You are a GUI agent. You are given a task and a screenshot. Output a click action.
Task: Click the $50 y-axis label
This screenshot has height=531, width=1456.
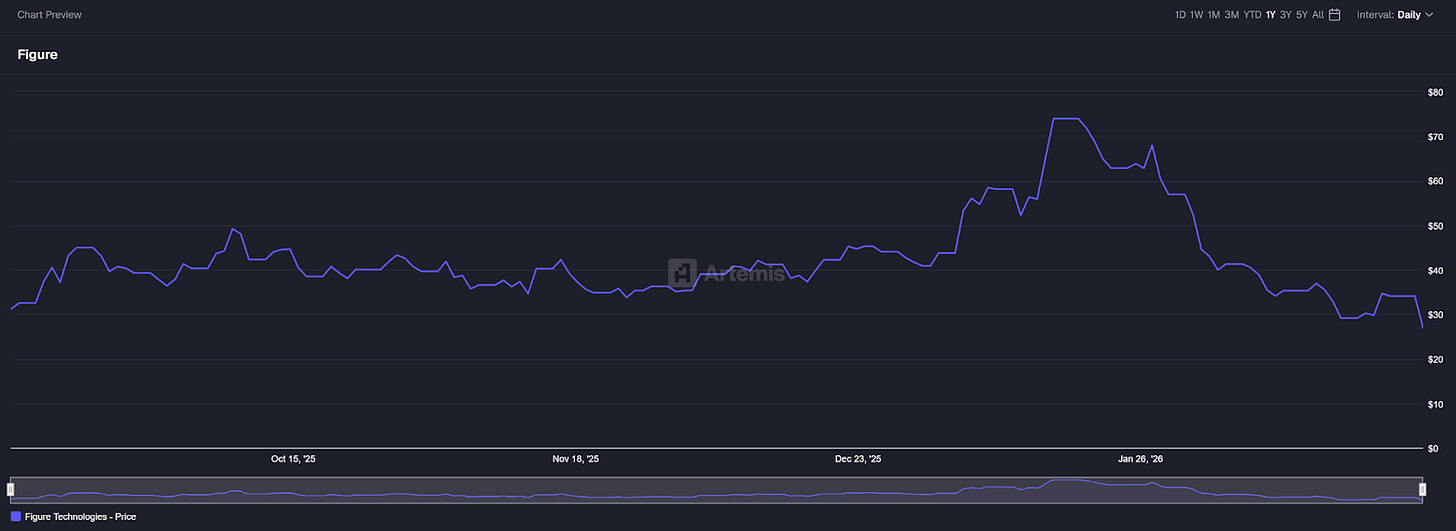(1435, 226)
